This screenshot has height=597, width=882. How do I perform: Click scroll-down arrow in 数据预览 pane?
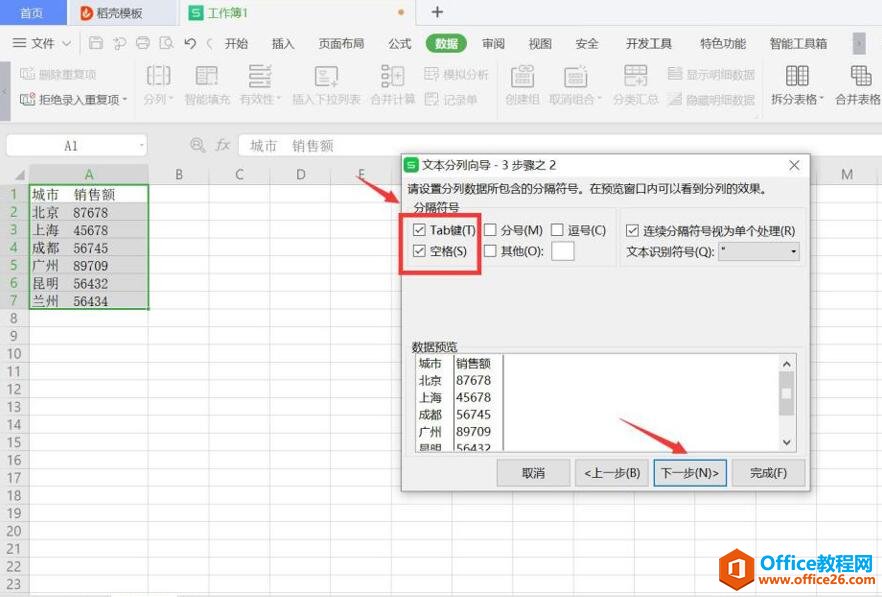(x=786, y=442)
